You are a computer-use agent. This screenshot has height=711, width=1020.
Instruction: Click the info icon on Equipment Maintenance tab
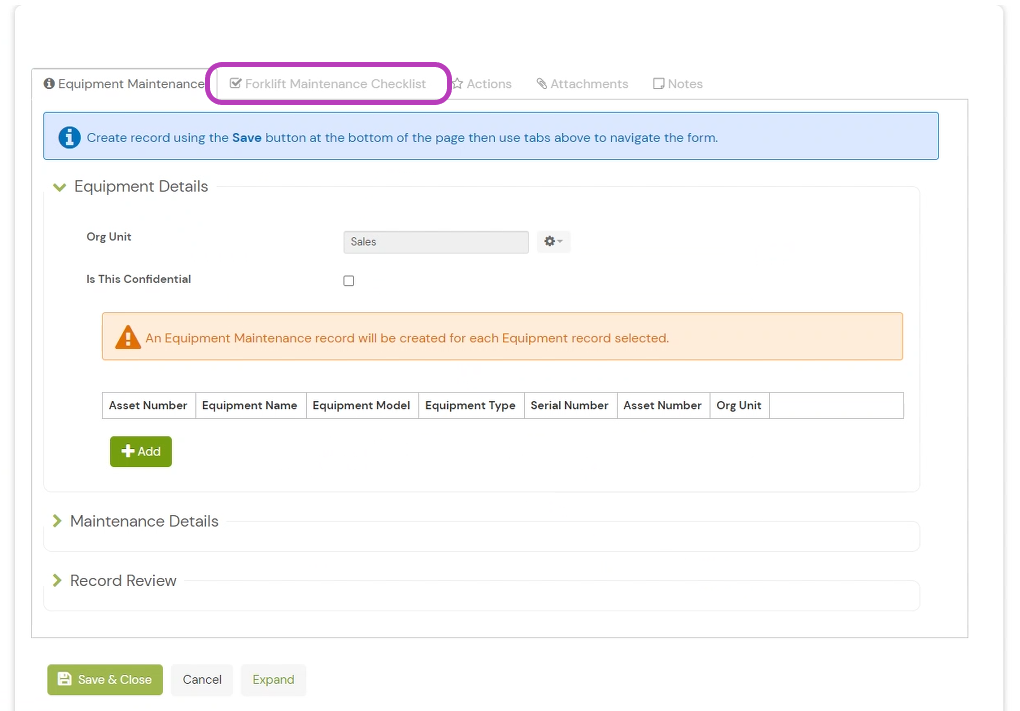[49, 84]
